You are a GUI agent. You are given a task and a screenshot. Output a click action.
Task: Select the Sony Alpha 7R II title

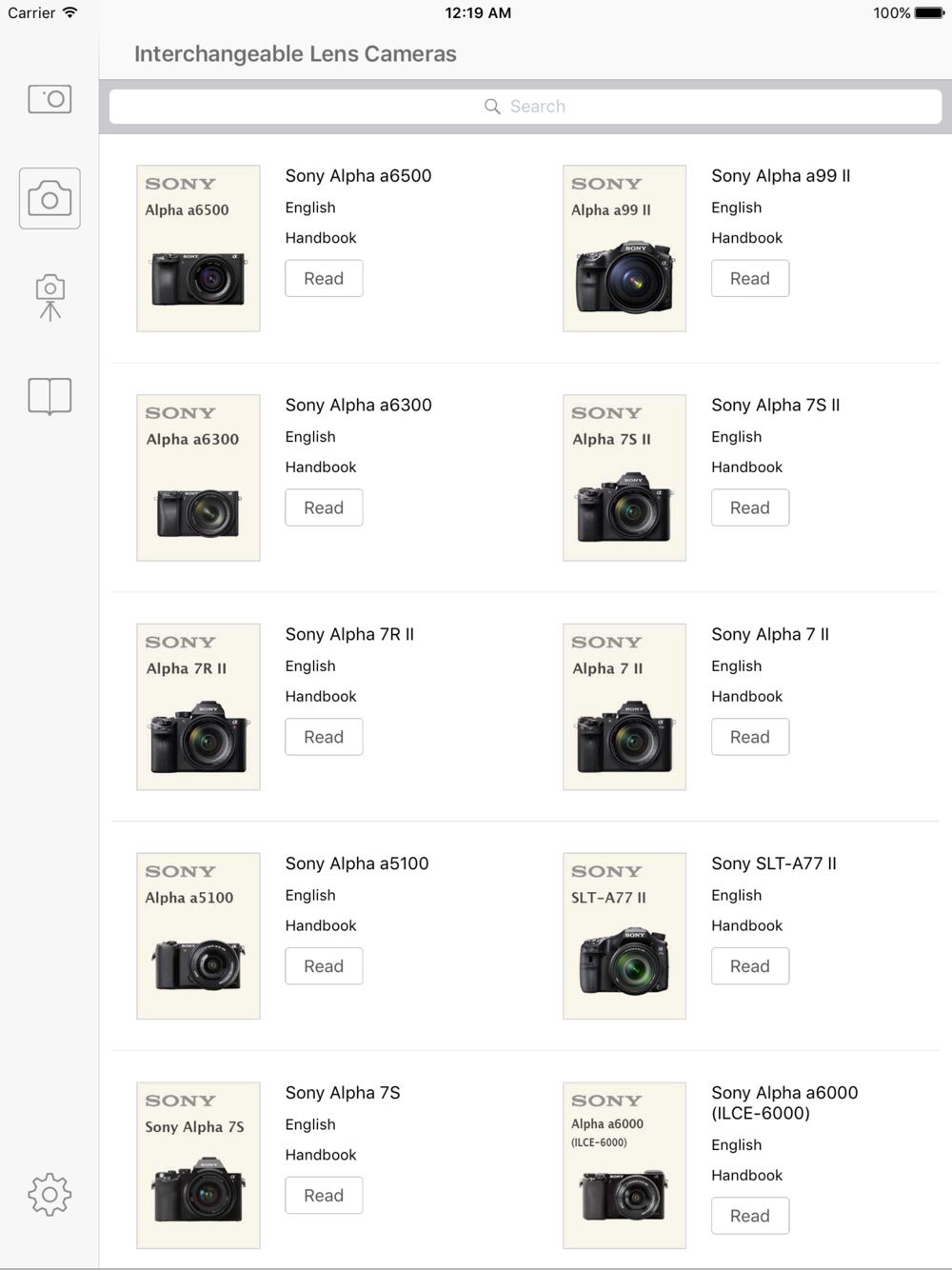pyautogui.click(x=349, y=635)
